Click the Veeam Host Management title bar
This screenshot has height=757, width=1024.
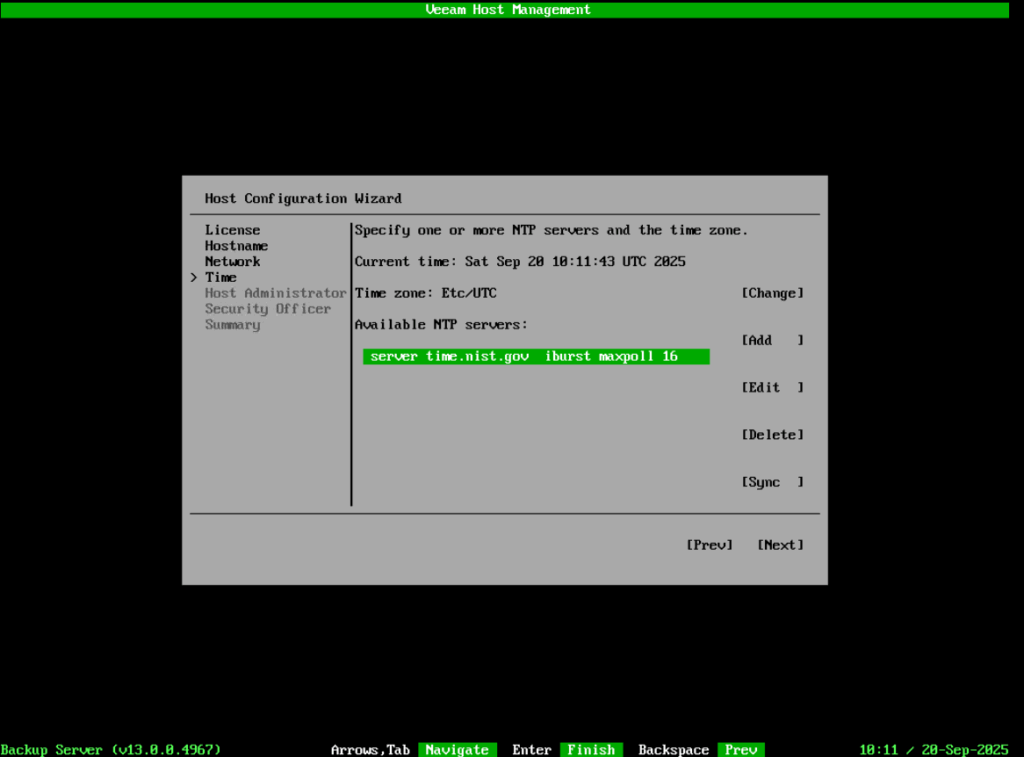508,9
